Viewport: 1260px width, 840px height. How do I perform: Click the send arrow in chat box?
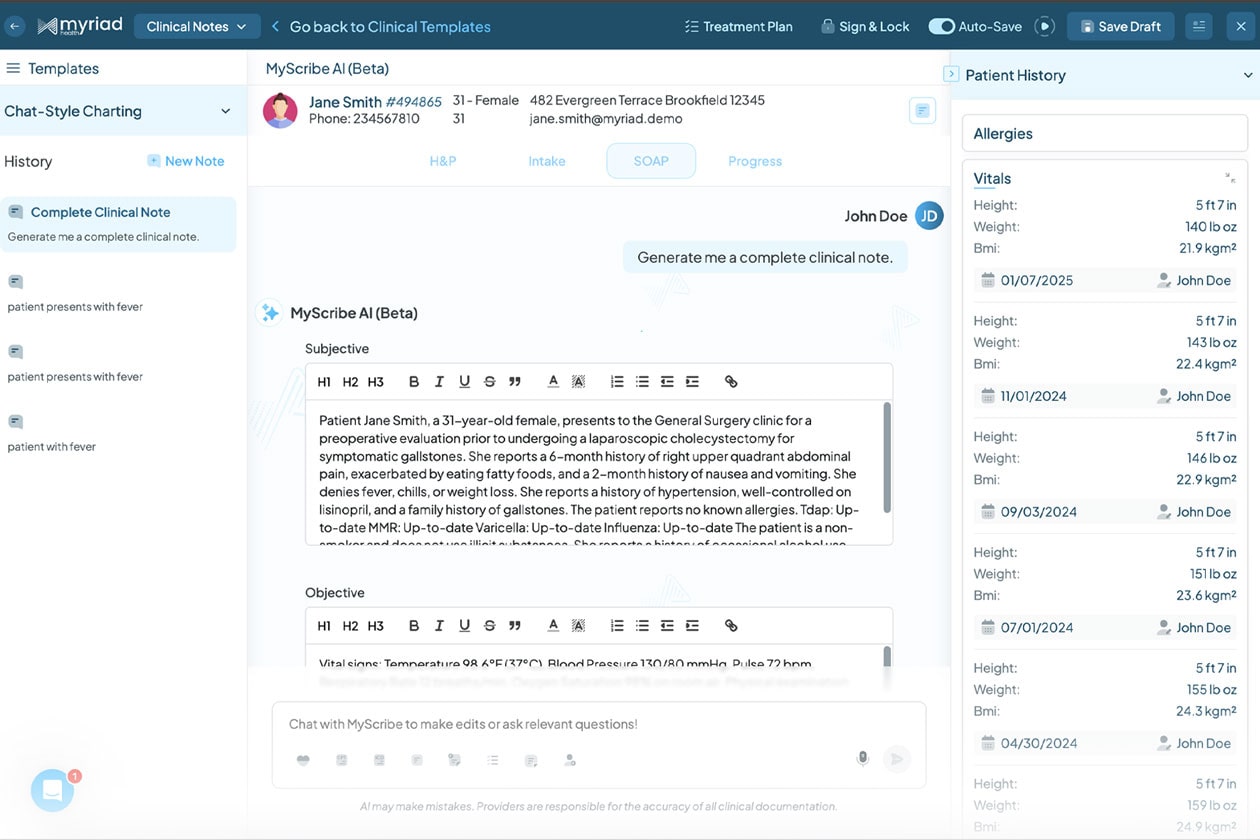(x=897, y=759)
